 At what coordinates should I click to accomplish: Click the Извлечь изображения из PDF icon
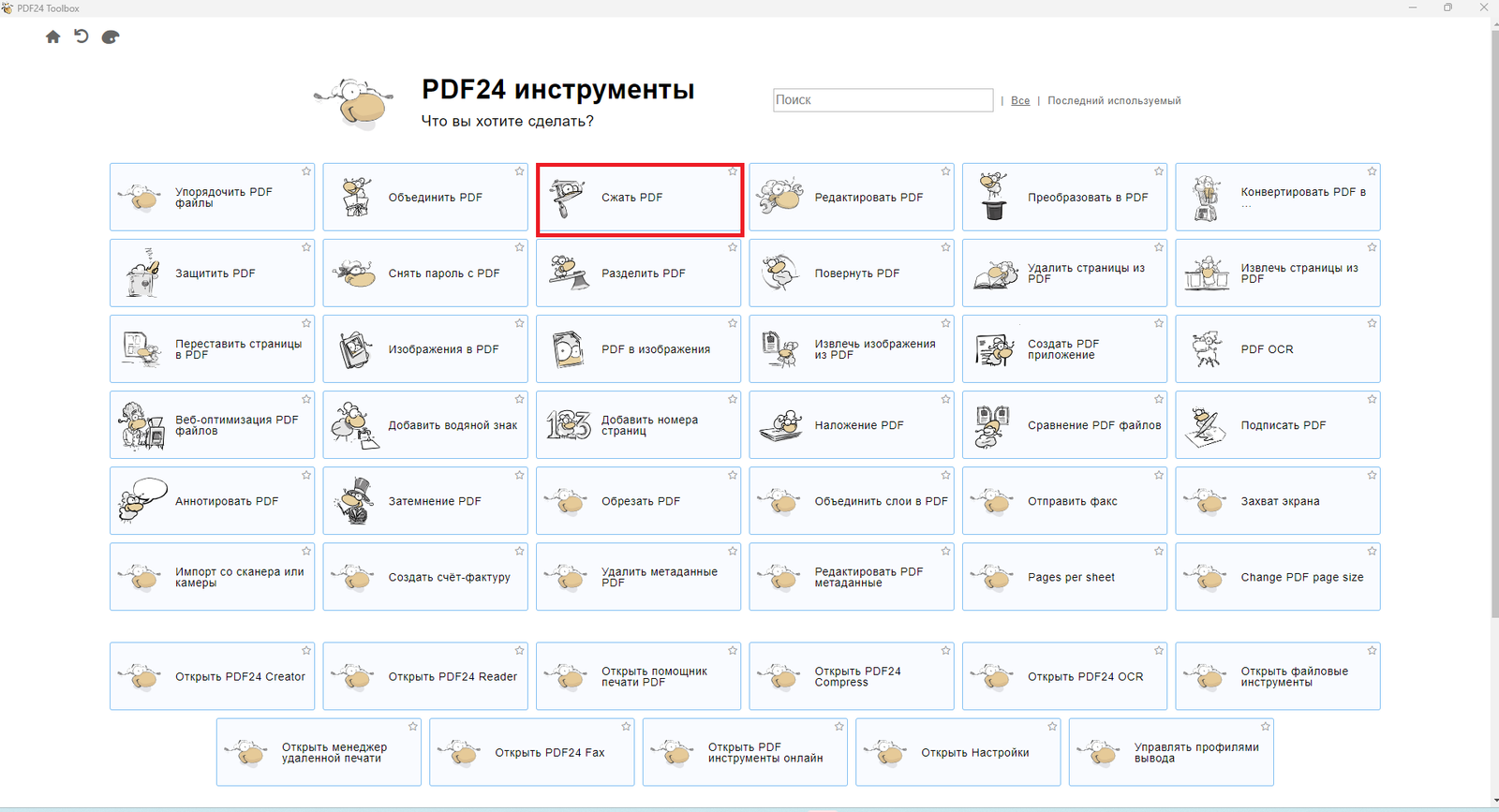780,349
